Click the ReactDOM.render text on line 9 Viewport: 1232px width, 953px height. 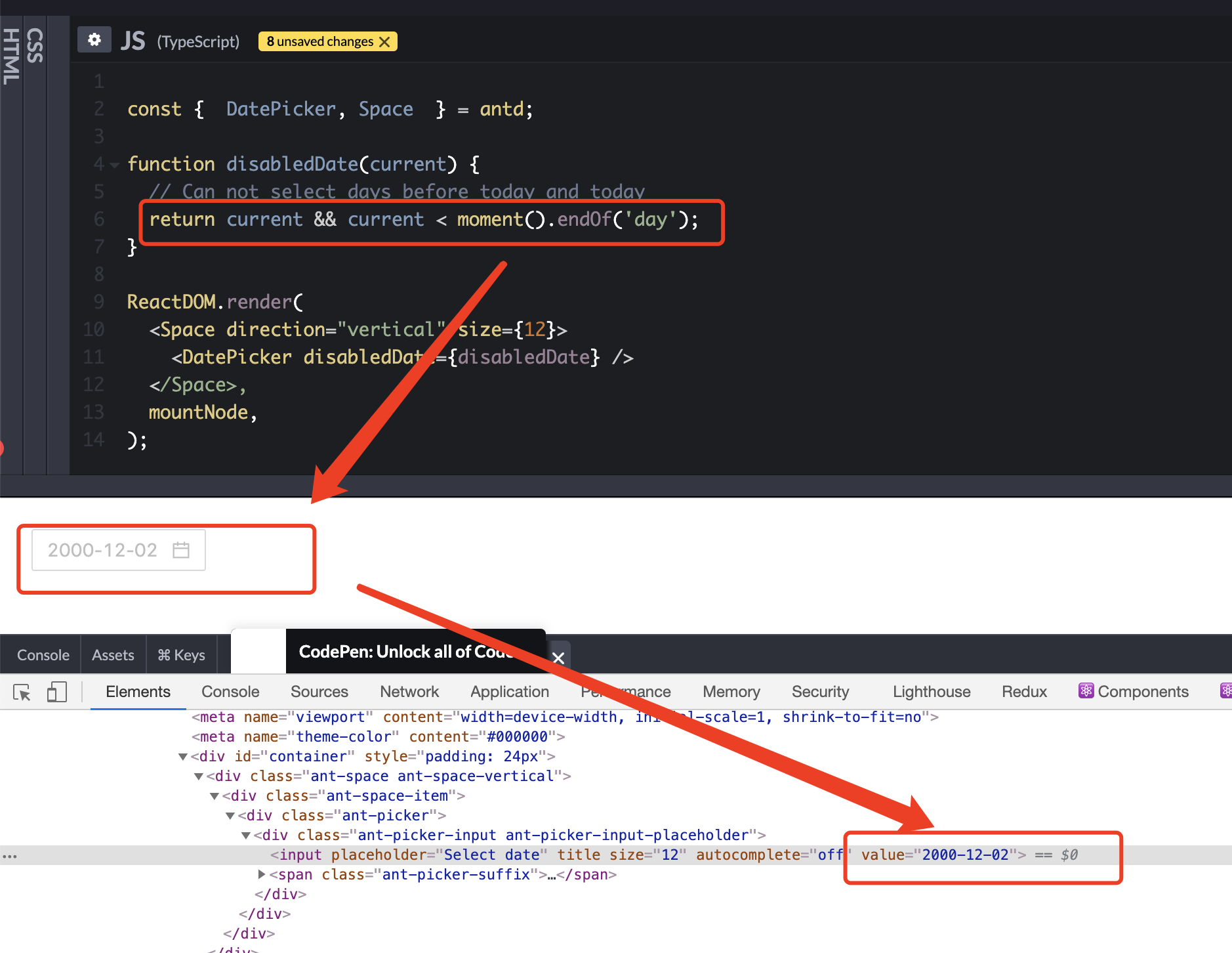[x=209, y=302]
